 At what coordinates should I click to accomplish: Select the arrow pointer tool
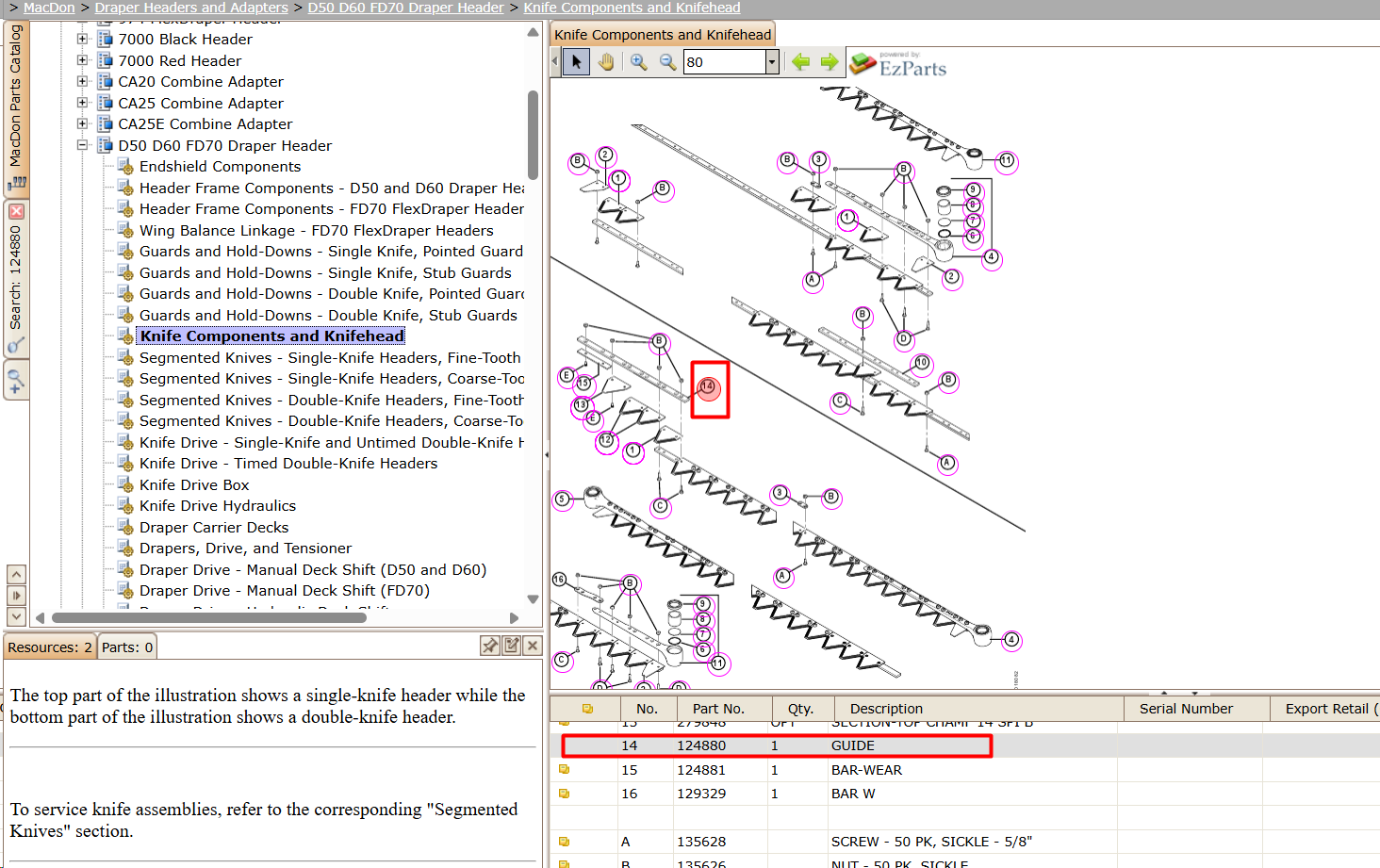pyautogui.click(x=576, y=62)
